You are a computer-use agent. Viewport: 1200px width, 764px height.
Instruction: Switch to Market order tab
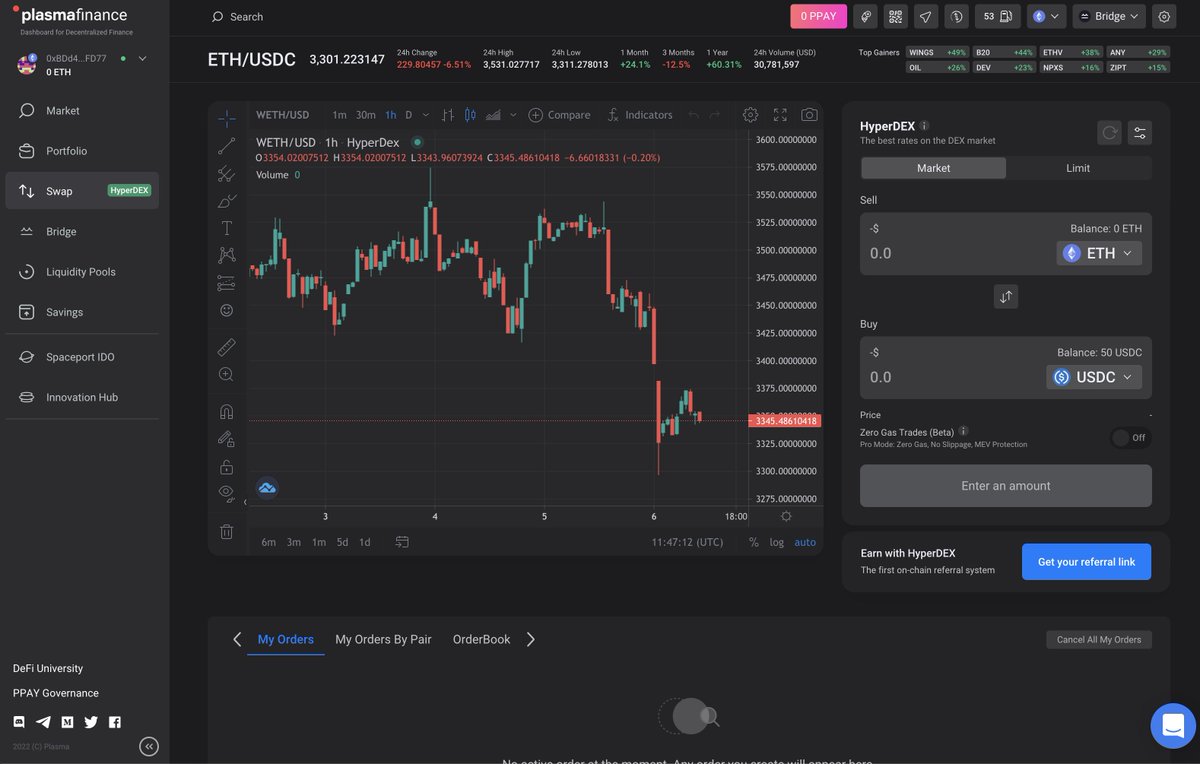click(x=933, y=168)
